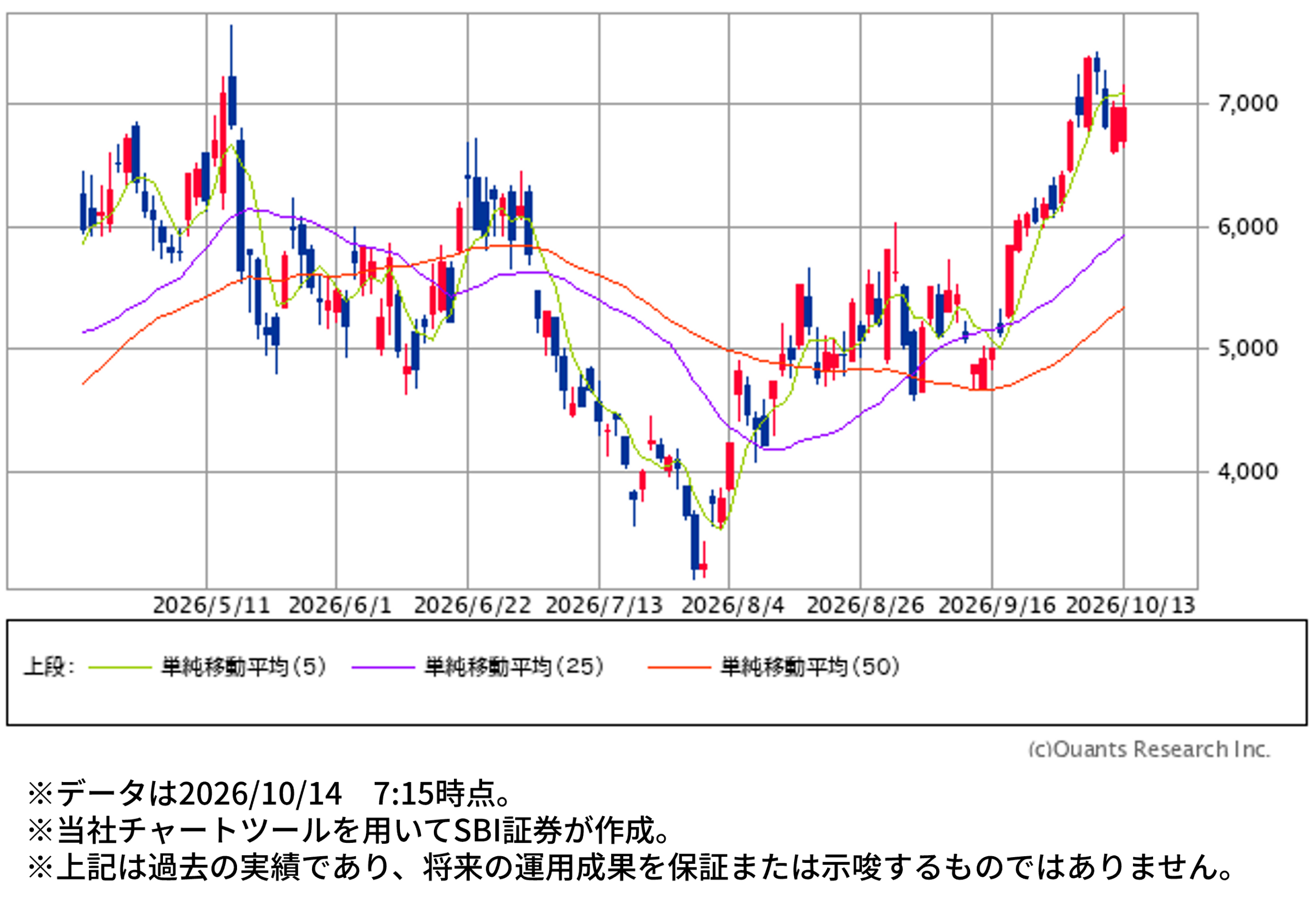Select the 単純移動平均(50) legend label
Viewport: 1316px width, 904px height.
coord(810,667)
